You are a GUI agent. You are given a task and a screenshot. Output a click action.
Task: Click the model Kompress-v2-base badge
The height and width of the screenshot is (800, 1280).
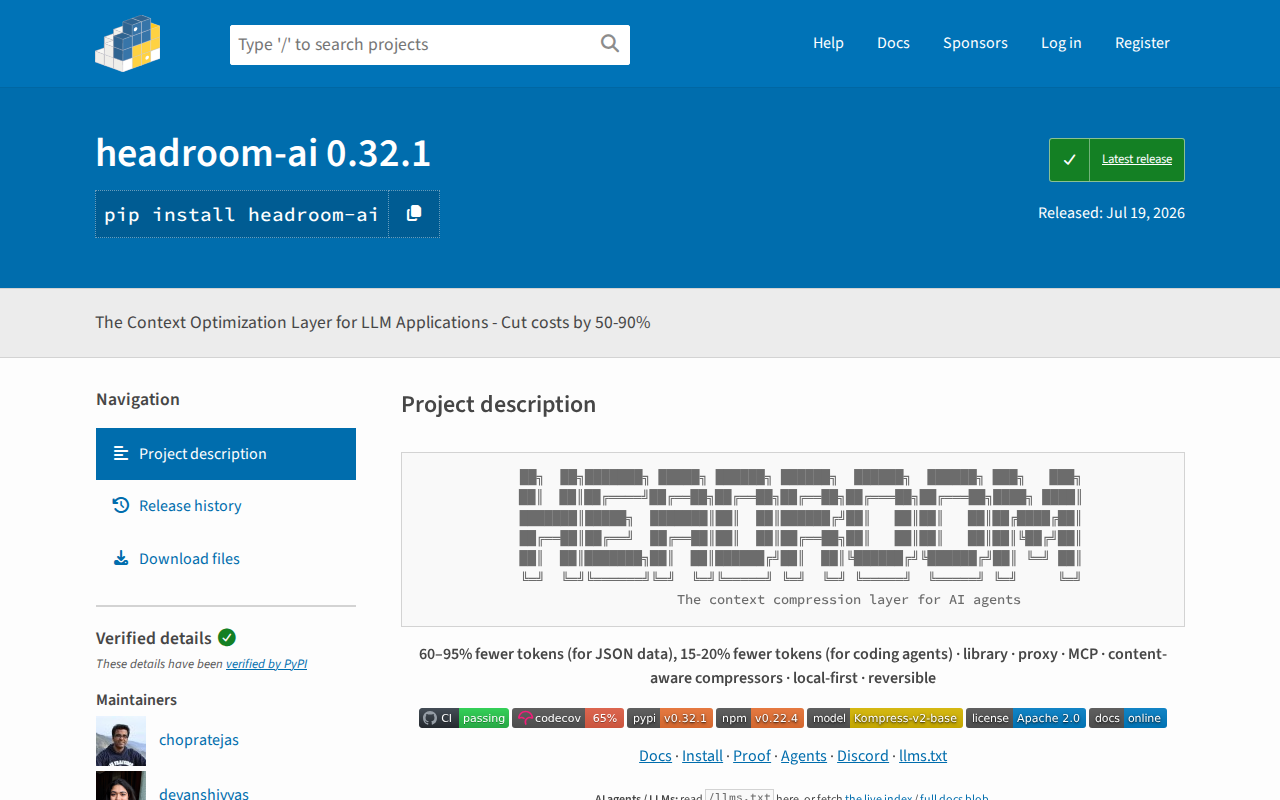(885, 718)
